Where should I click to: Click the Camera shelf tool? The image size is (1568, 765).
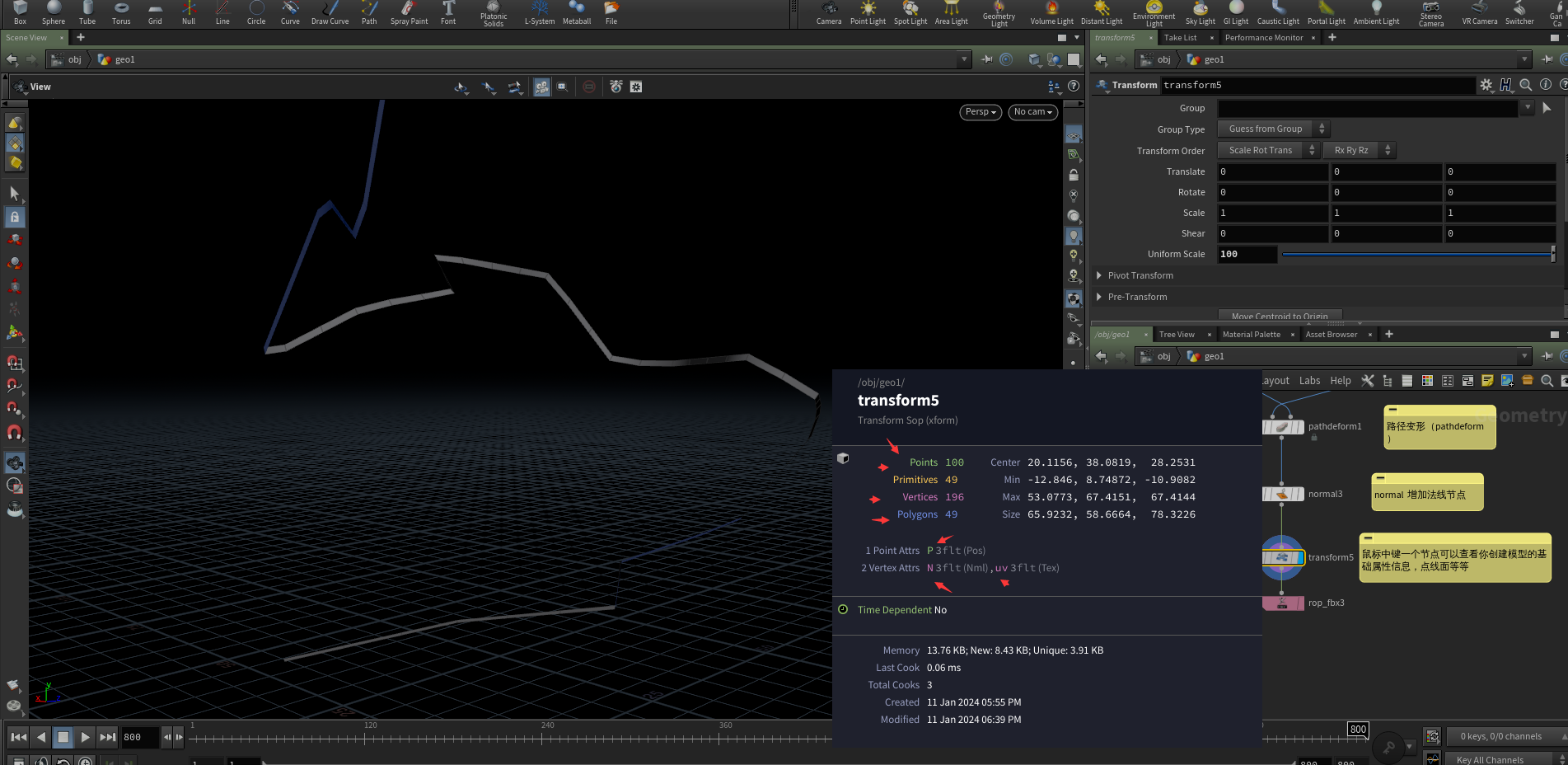[x=829, y=12]
